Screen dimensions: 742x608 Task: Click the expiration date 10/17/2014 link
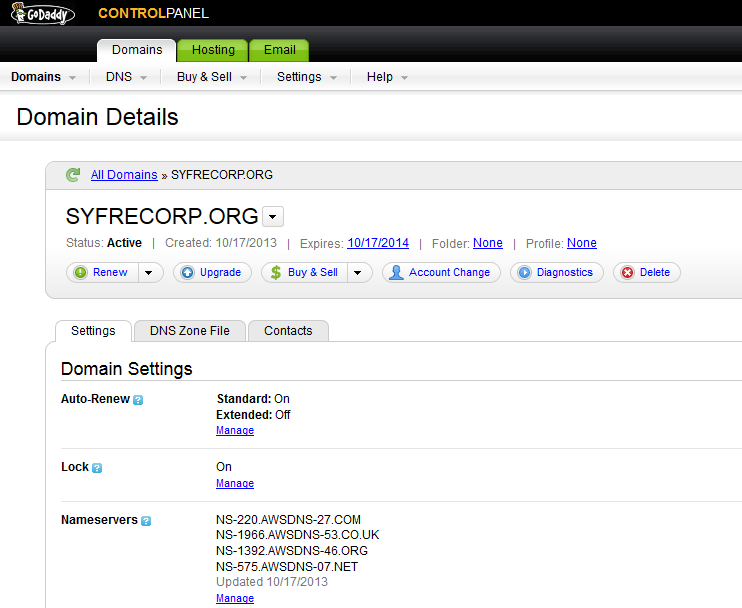coord(378,243)
